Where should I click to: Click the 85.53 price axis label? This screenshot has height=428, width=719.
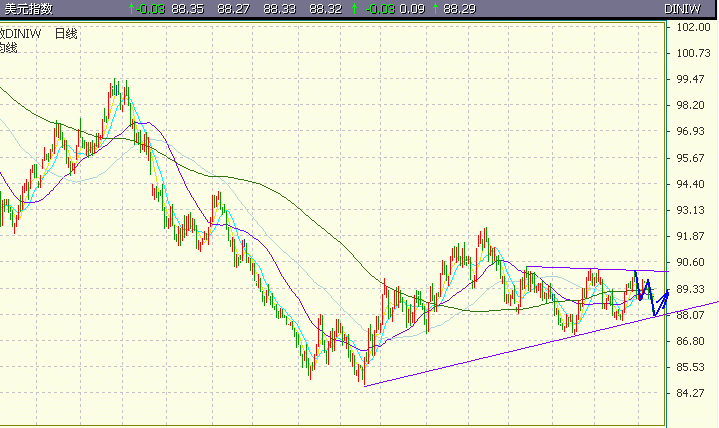[x=691, y=367]
